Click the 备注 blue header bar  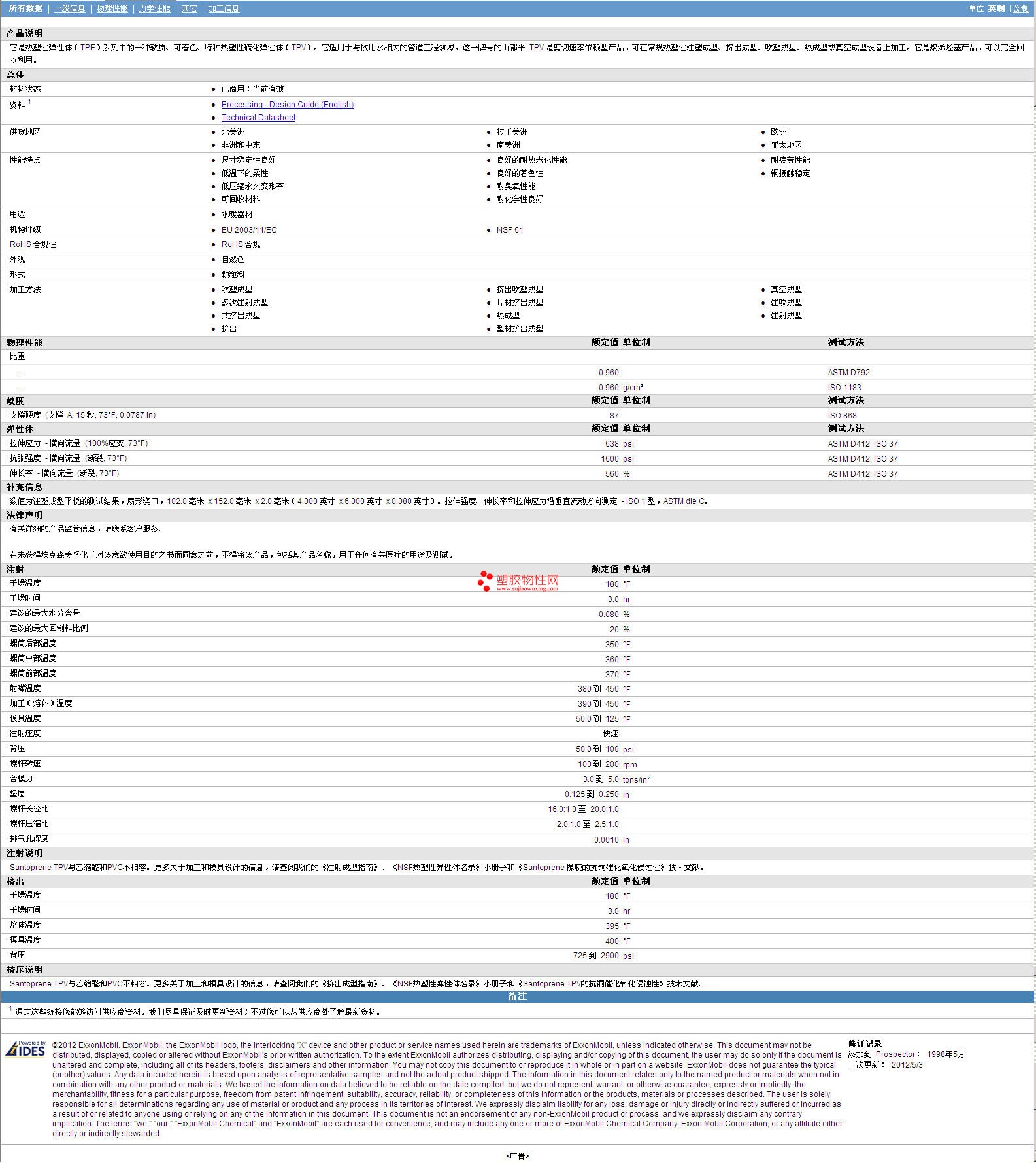[x=517, y=996]
